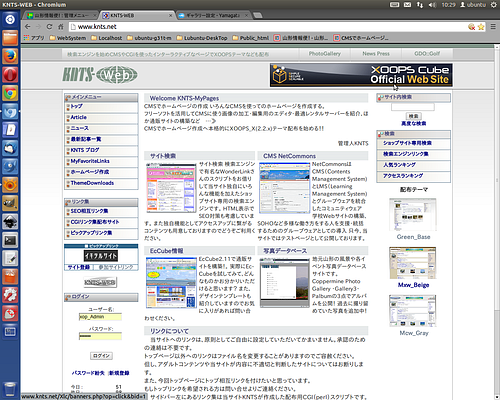The height and width of the screenshot is (400, 500).
Task: Open the mail indicator envelope
Action: 407,5
